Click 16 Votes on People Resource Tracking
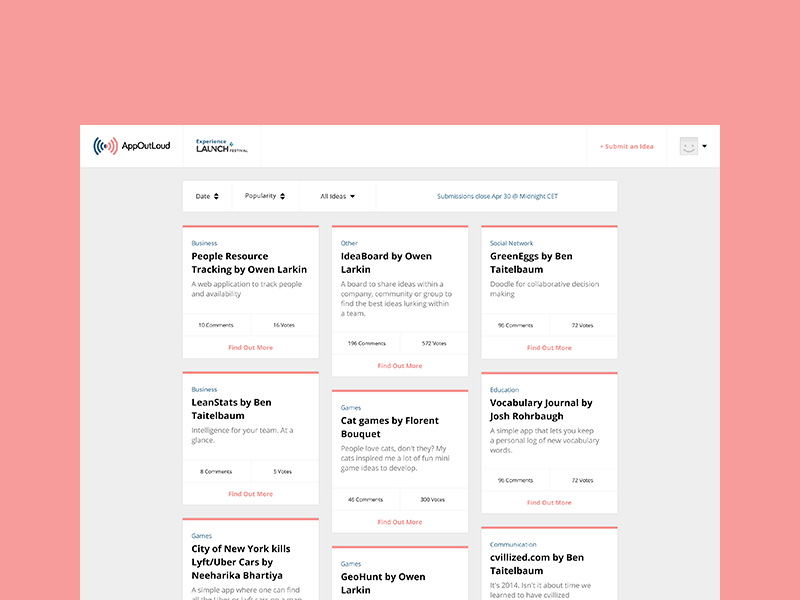 click(284, 325)
